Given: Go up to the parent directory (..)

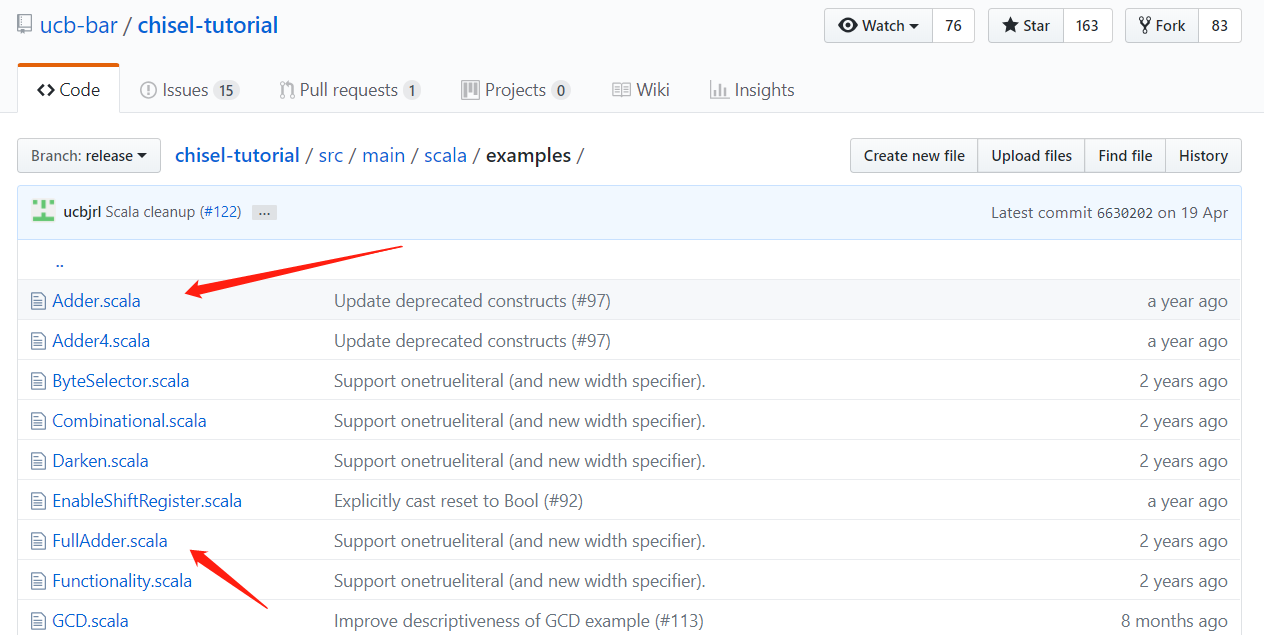Looking at the screenshot, I should click(60, 262).
